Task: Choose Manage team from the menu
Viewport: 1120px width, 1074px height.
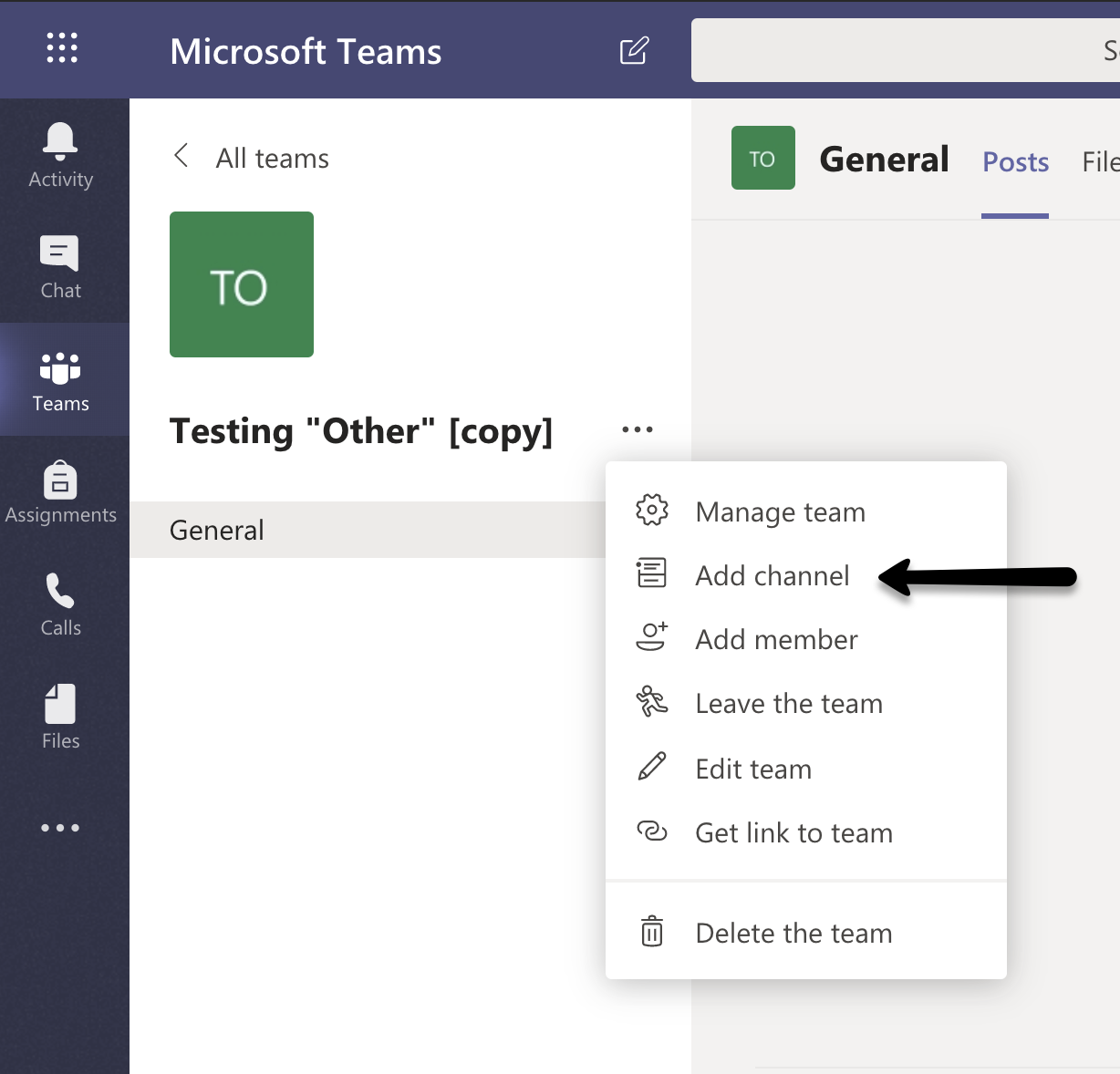Action: 806,511
